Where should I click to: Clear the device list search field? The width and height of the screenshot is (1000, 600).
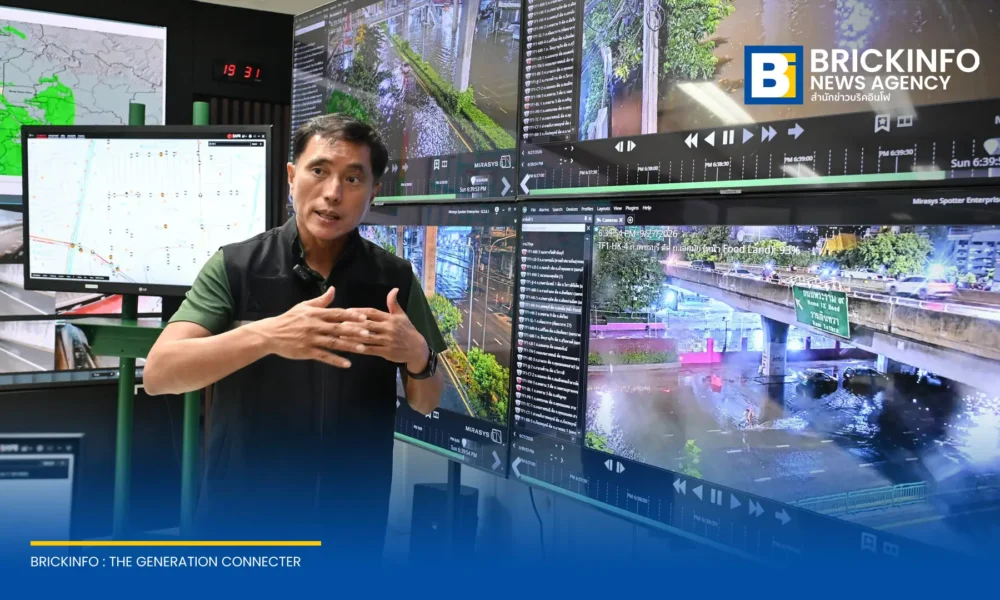point(588,228)
